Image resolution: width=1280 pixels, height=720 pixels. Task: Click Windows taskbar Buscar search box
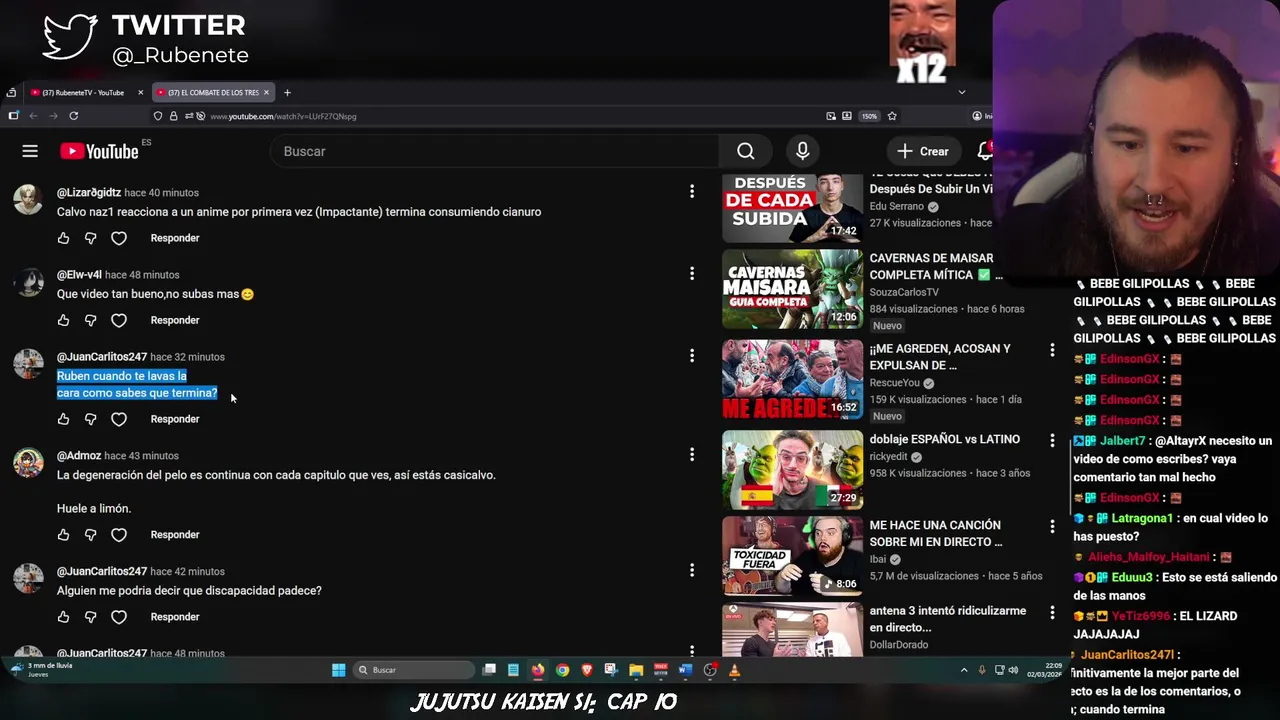[x=413, y=670]
